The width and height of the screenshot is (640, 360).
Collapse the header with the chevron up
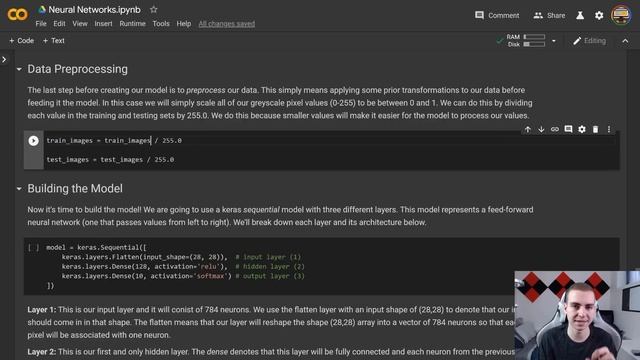625,41
